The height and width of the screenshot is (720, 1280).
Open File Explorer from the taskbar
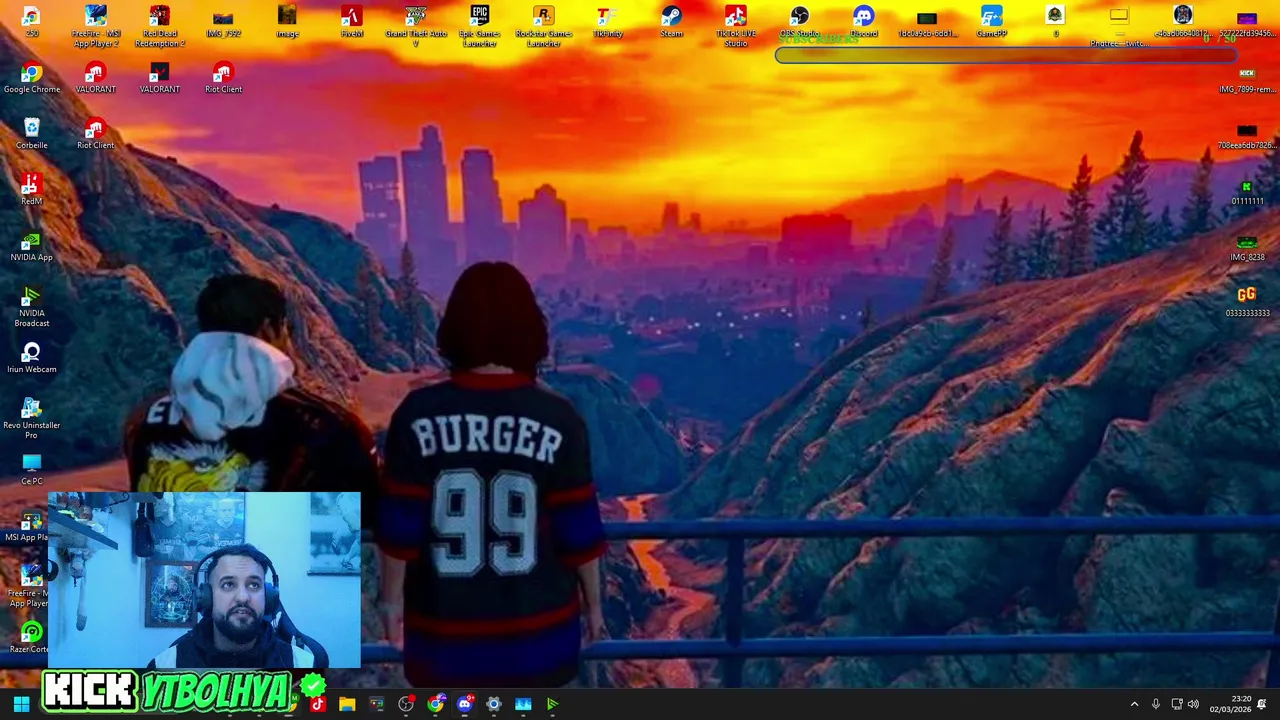click(x=347, y=704)
